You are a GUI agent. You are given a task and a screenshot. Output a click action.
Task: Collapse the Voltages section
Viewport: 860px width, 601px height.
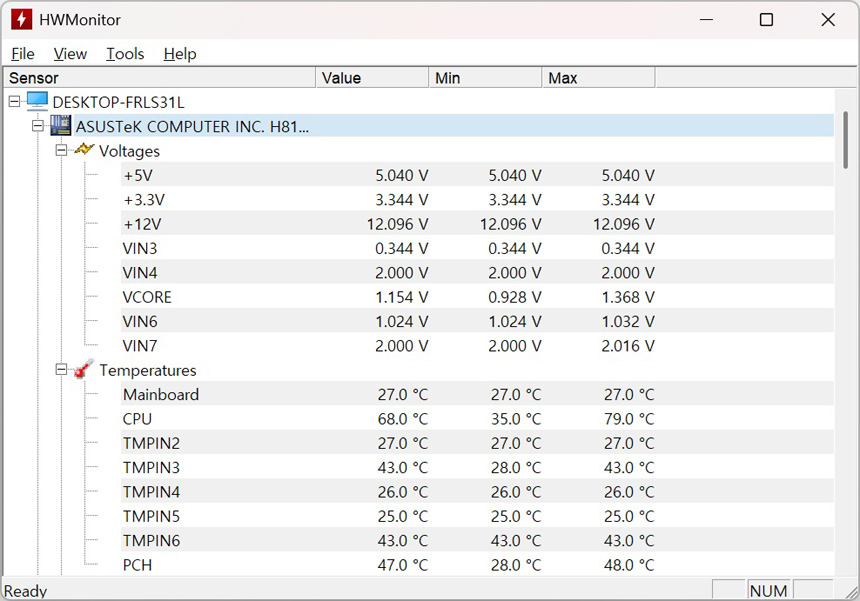[x=61, y=150]
